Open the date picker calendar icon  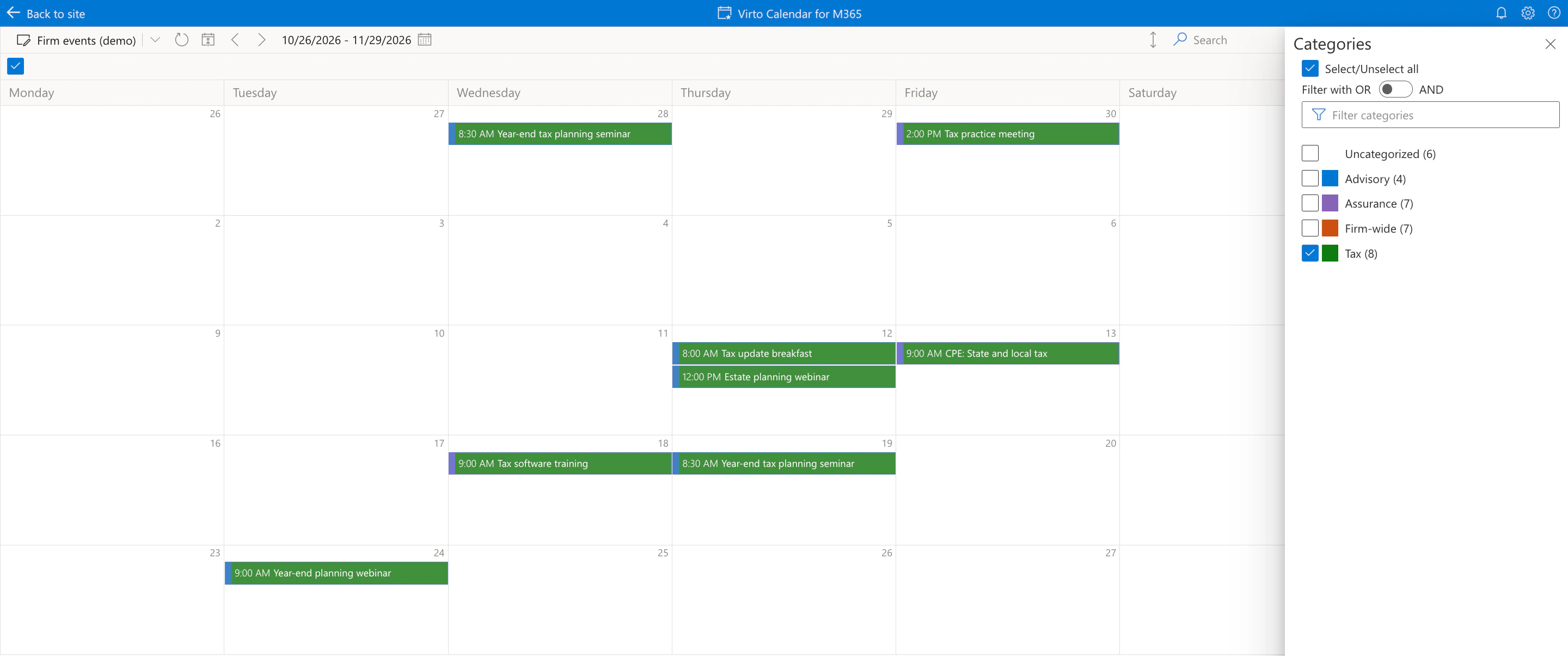[425, 40]
